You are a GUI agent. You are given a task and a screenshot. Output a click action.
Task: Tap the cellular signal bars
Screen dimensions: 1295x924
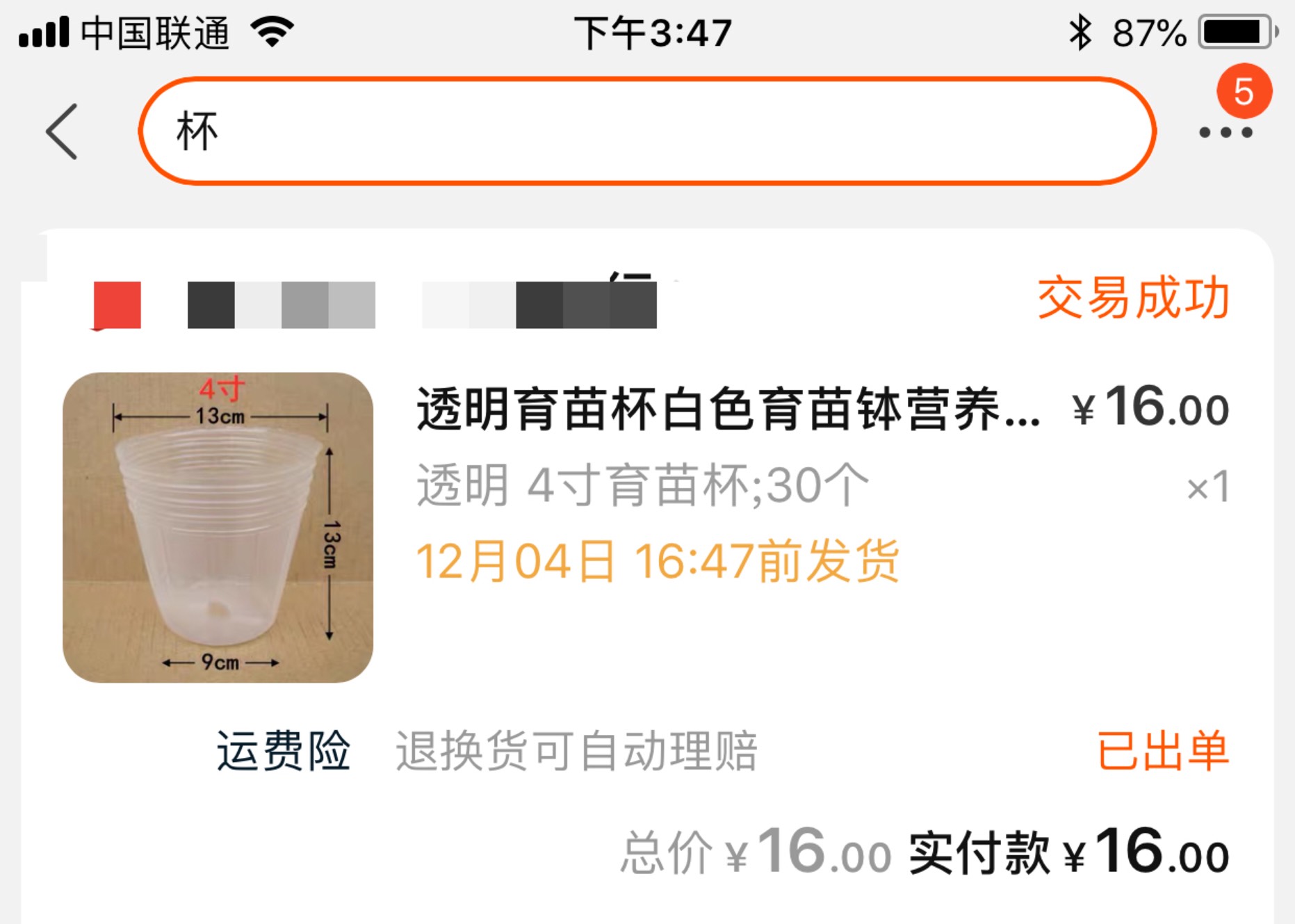point(44,32)
